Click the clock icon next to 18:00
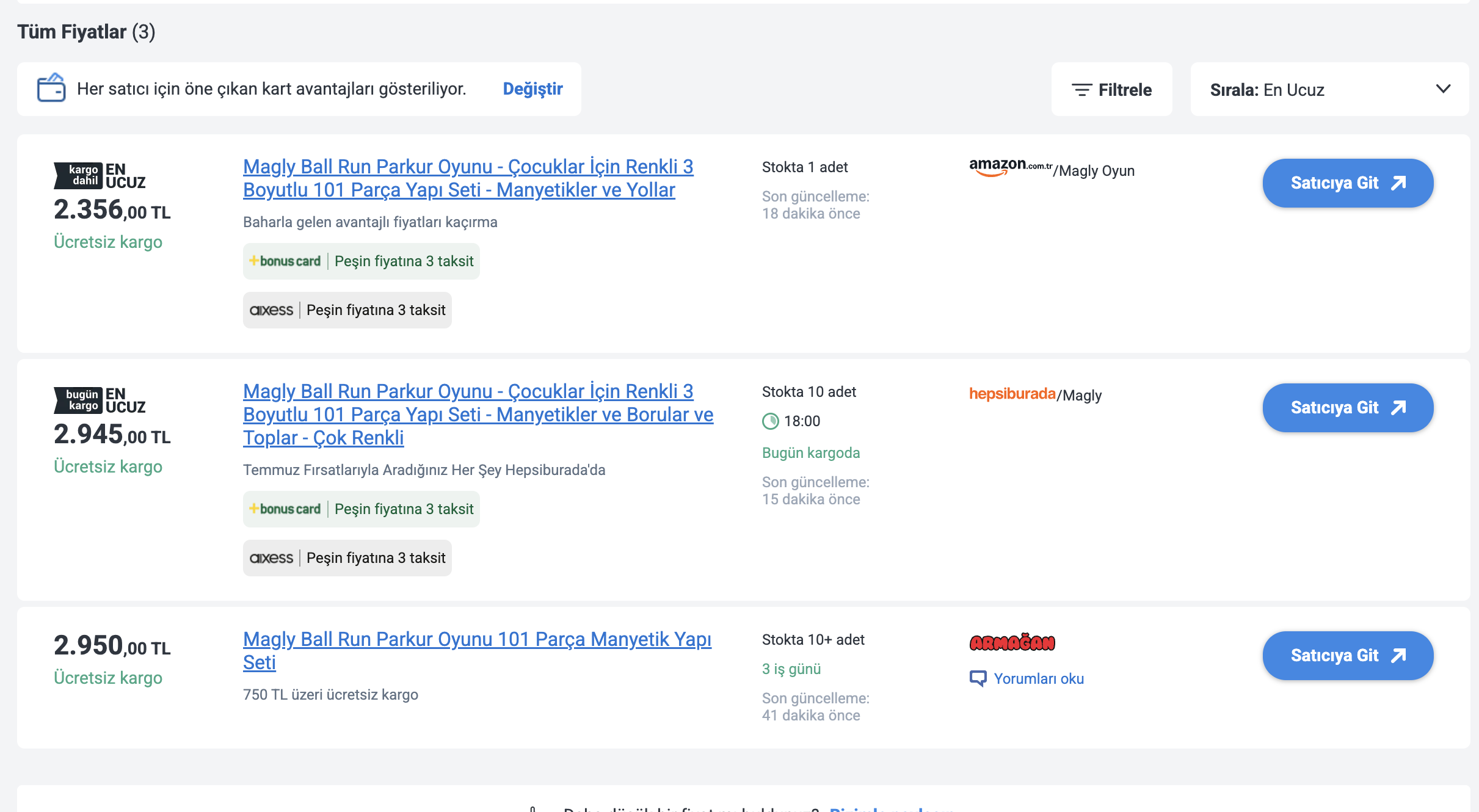The height and width of the screenshot is (812, 1479). [x=771, y=421]
